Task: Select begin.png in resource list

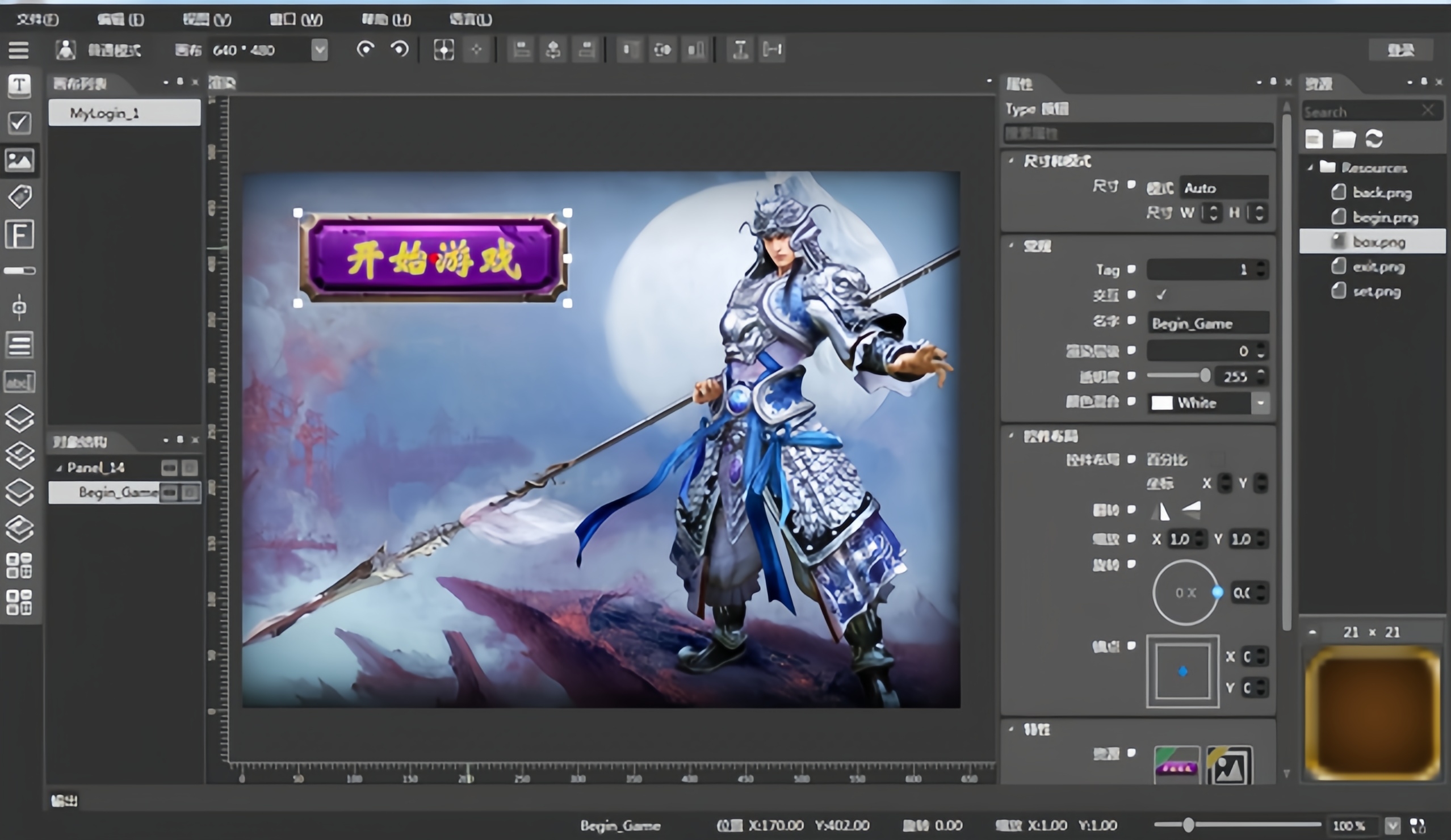Action: [1383, 217]
